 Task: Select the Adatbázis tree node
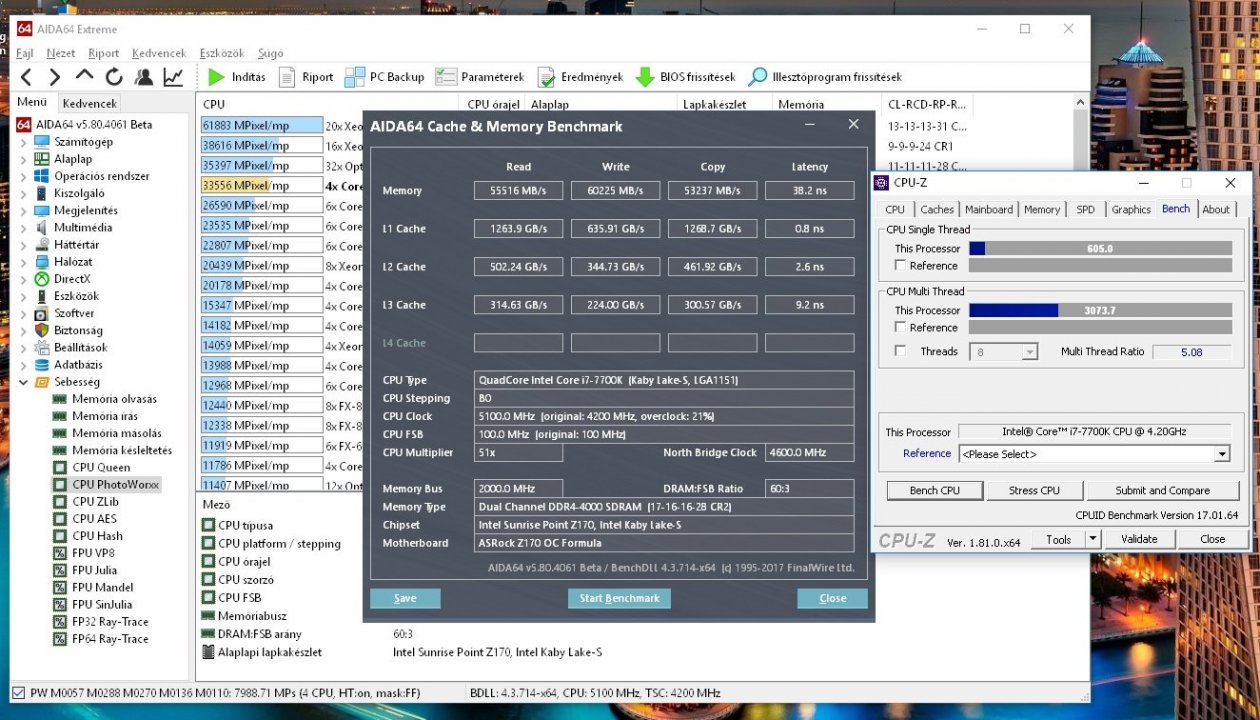pos(79,365)
